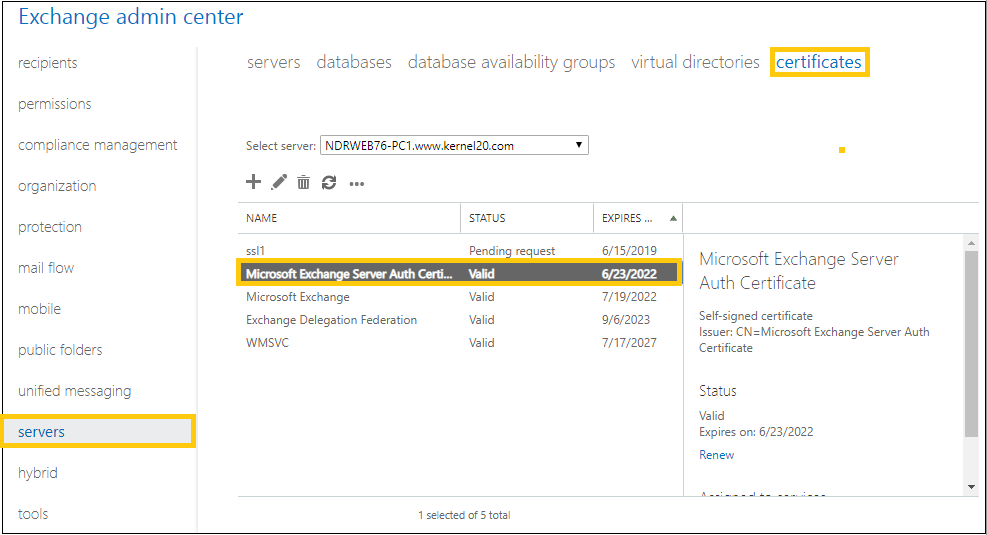Select the Exchange Delegation Federation row
This screenshot has width=987, height=535.
tap(460, 320)
